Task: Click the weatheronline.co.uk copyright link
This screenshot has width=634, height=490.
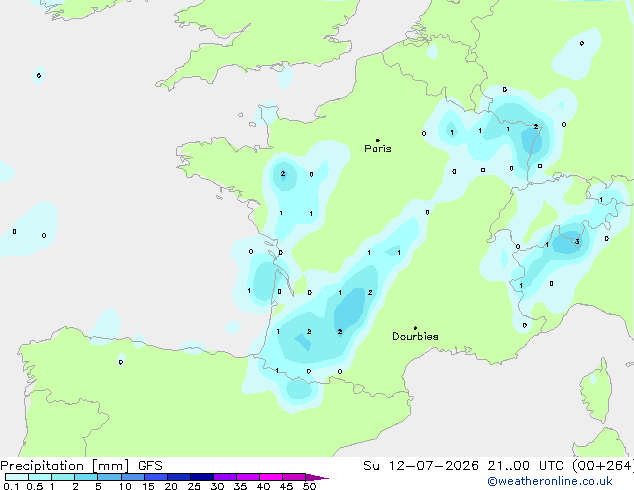Action: pos(550,481)
